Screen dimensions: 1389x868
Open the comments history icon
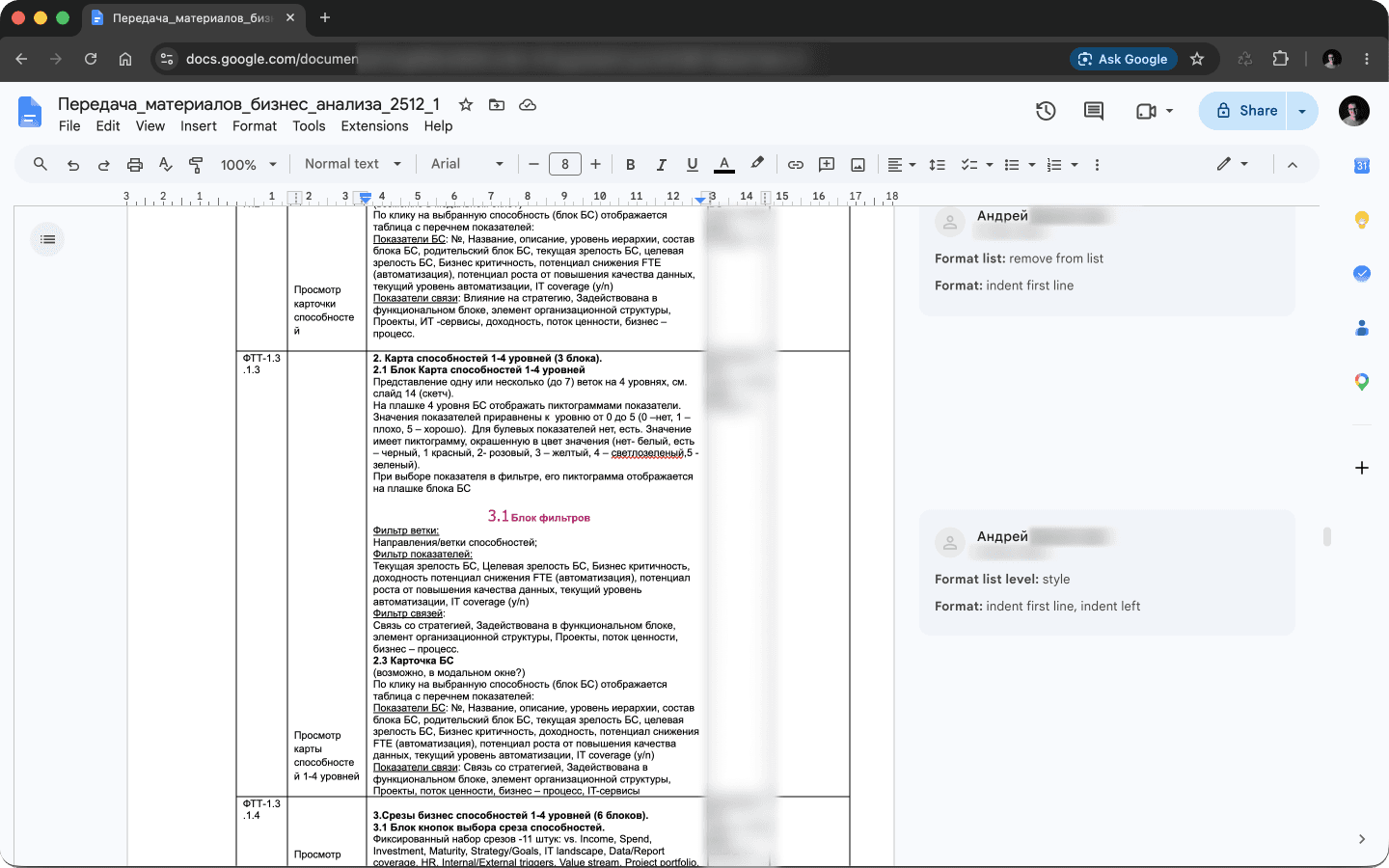(1094, 111)
